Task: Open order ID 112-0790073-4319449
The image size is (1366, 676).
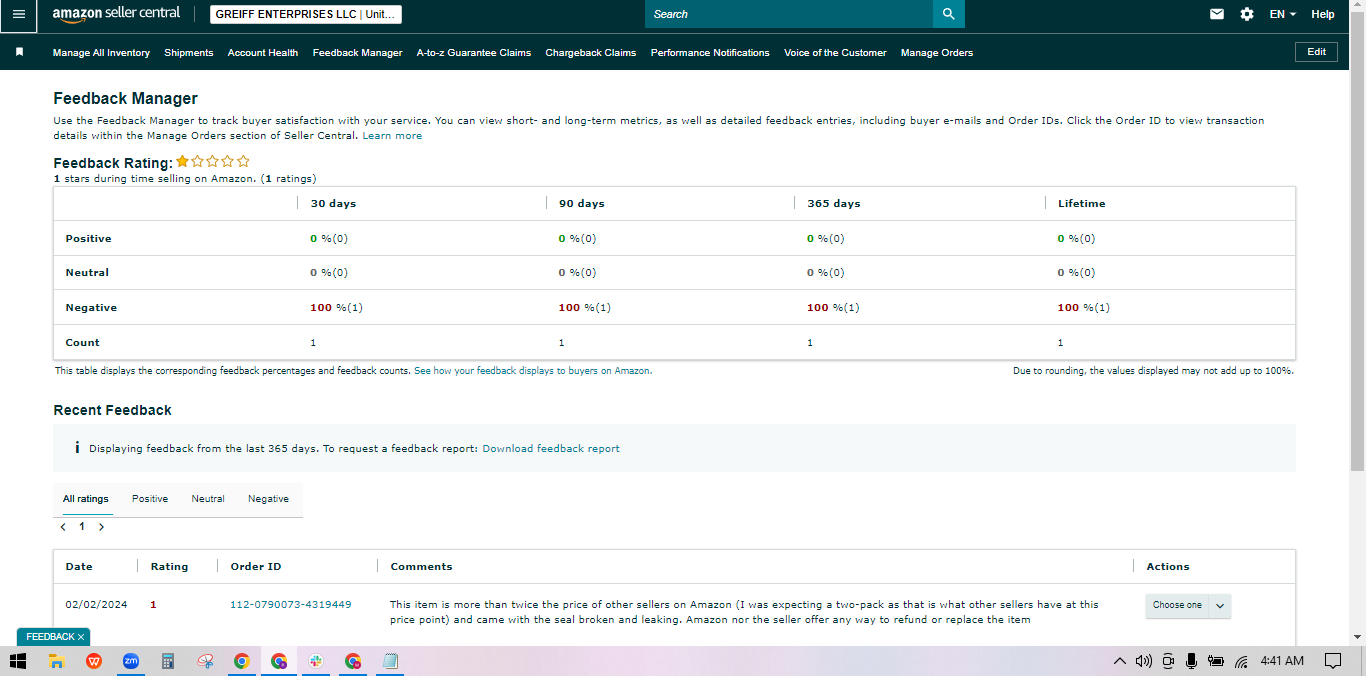Action: (291, 604)
